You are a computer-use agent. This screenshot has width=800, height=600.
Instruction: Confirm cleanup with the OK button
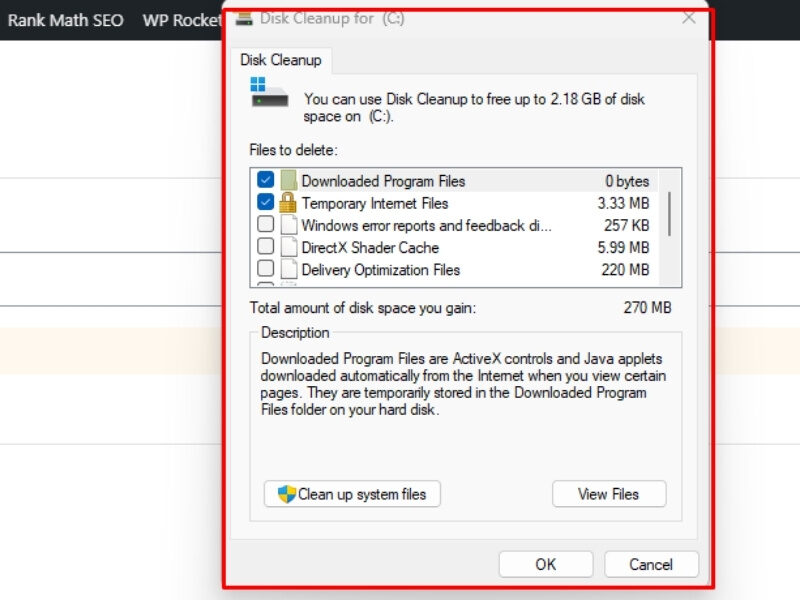coord(545,564)
